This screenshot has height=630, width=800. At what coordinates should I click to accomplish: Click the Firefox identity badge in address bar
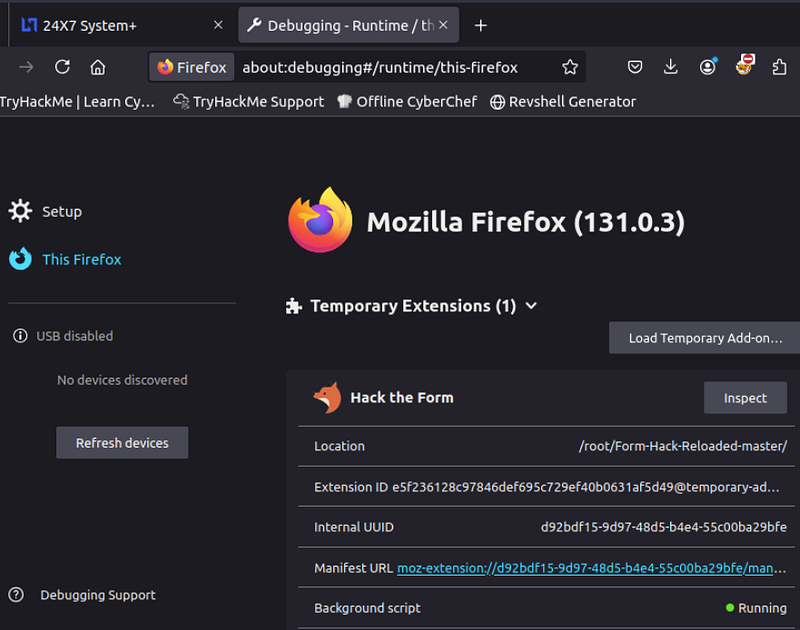[192, 67]
